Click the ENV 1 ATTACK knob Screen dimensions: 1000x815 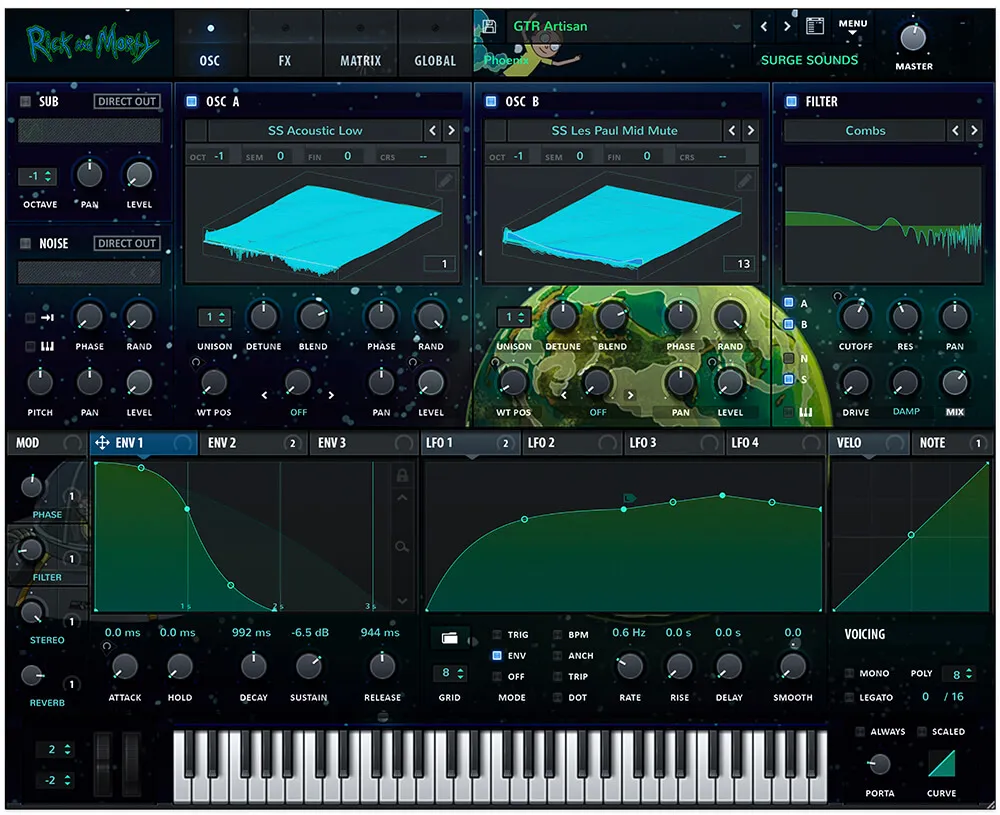click(x=125, y=667)
